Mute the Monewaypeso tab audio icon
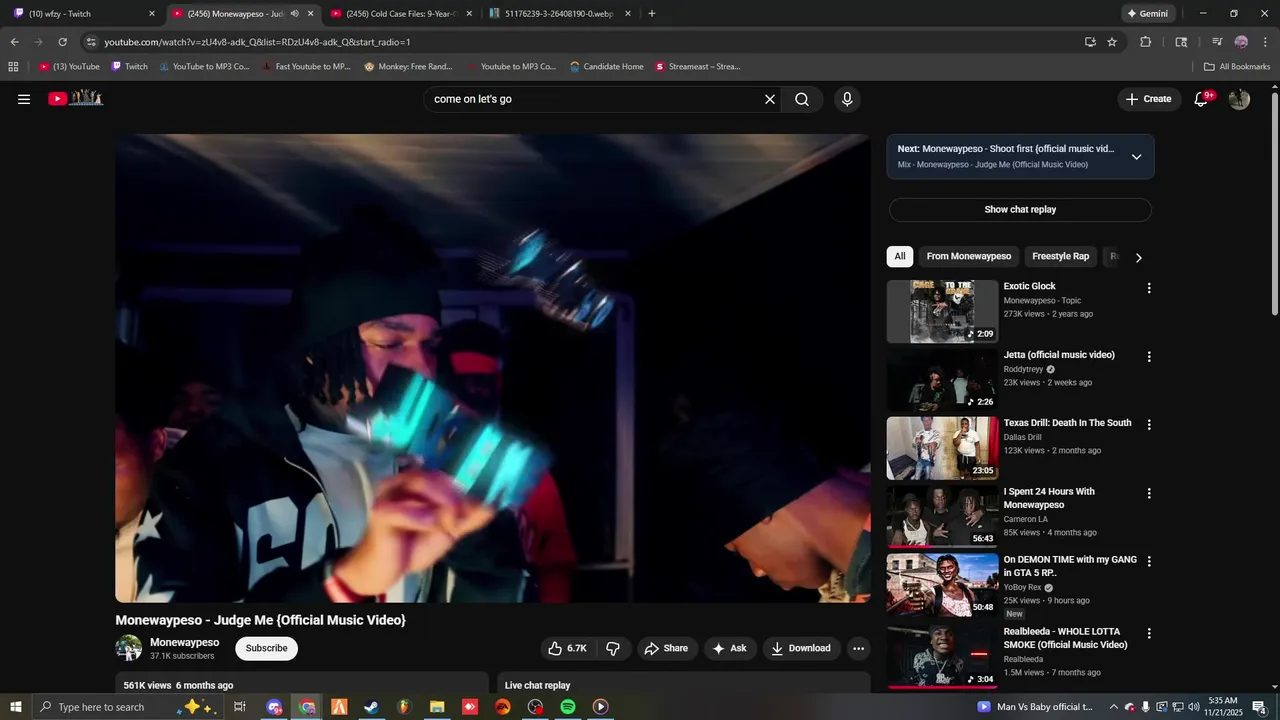Screen dimensions: 1280x720 click(294, 14)
